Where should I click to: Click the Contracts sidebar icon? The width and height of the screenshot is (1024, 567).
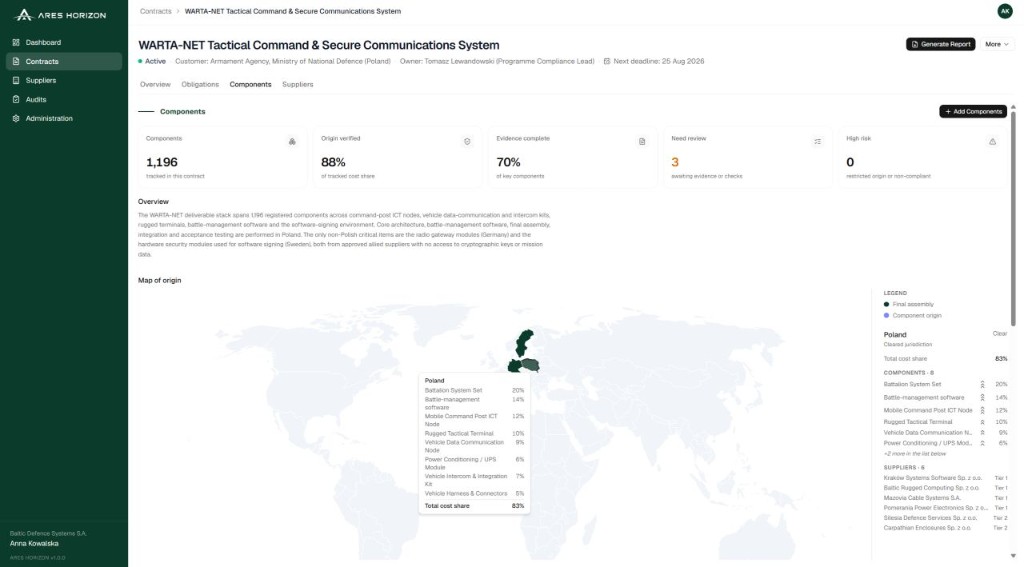coord(16,61)
